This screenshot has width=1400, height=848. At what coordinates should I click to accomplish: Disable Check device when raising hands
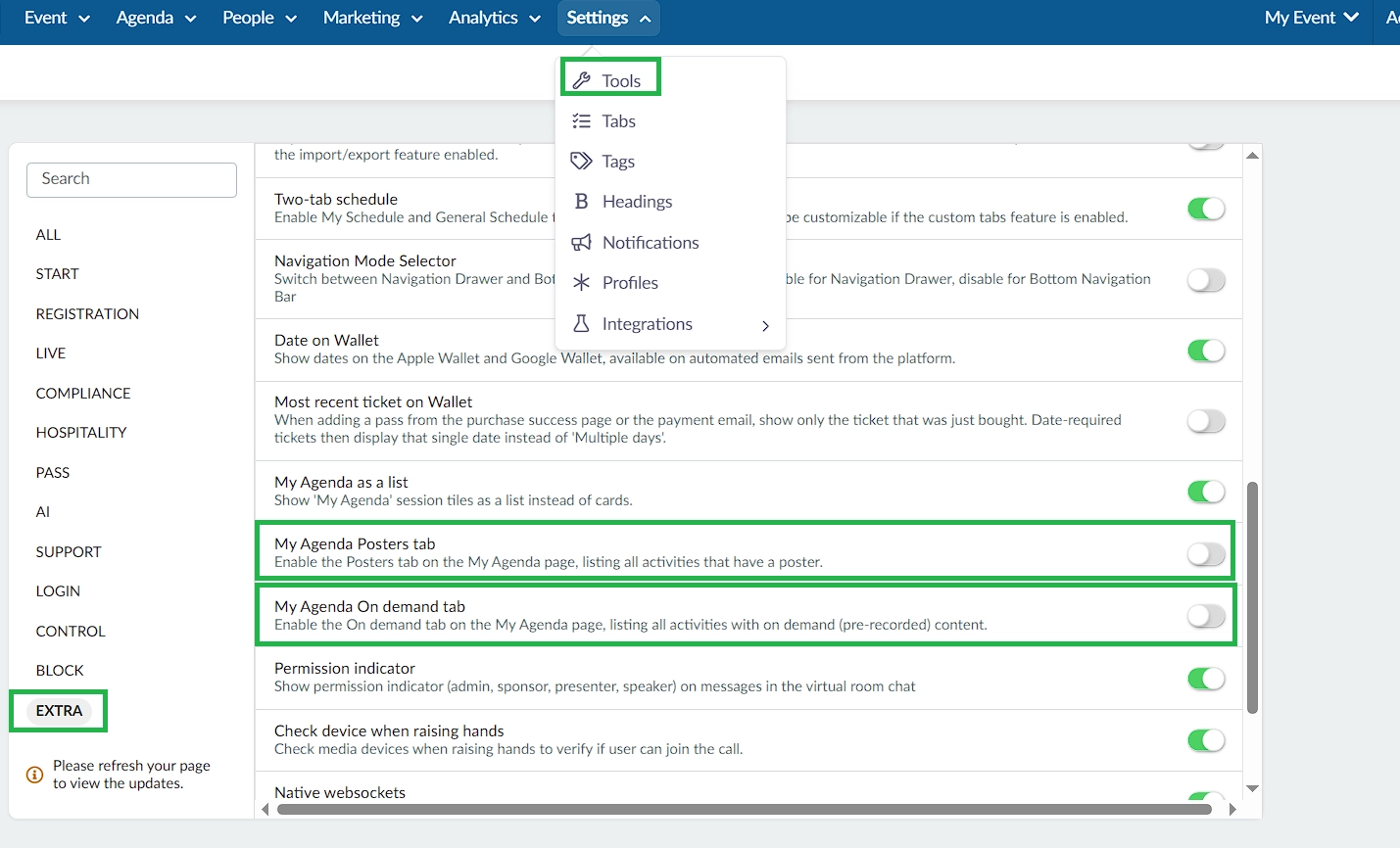click(1206, 740)
